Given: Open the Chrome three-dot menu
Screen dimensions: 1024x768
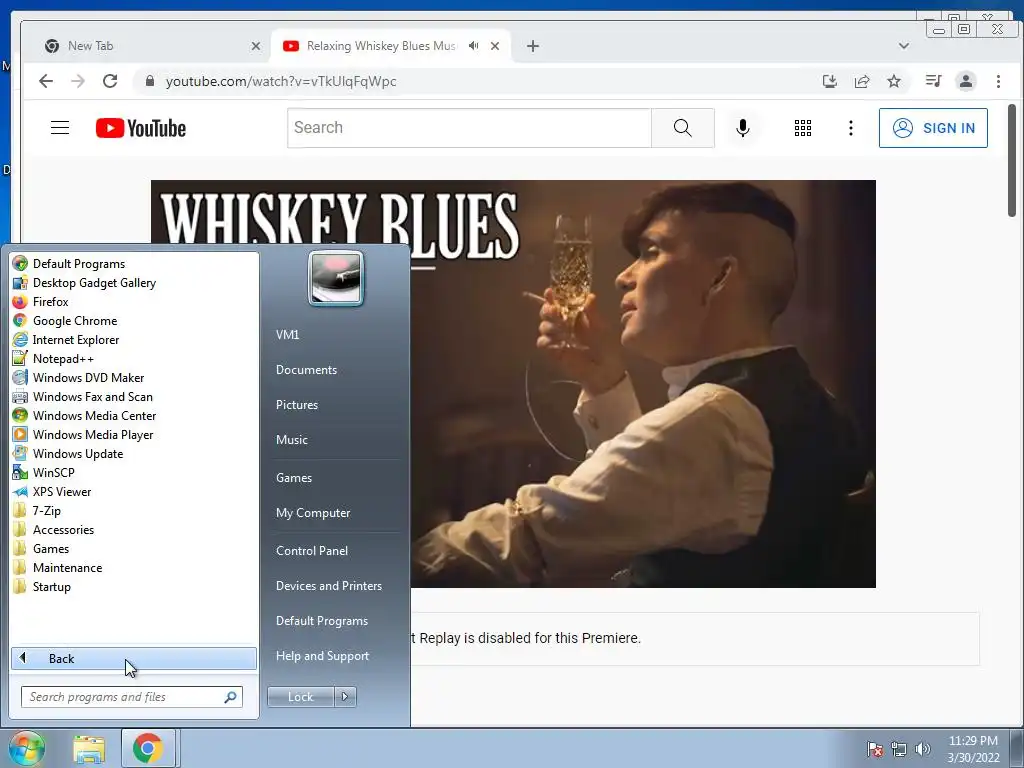Looking at the screenshot, I should pyautogui.click(x=998, y=81).
